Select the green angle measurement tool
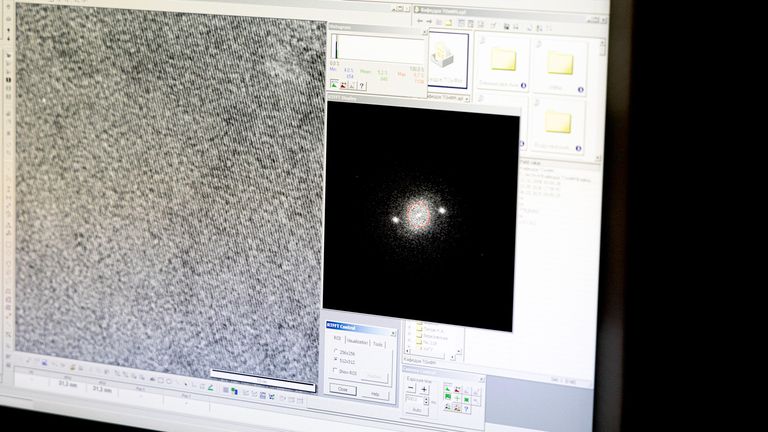 coord(210,388)
